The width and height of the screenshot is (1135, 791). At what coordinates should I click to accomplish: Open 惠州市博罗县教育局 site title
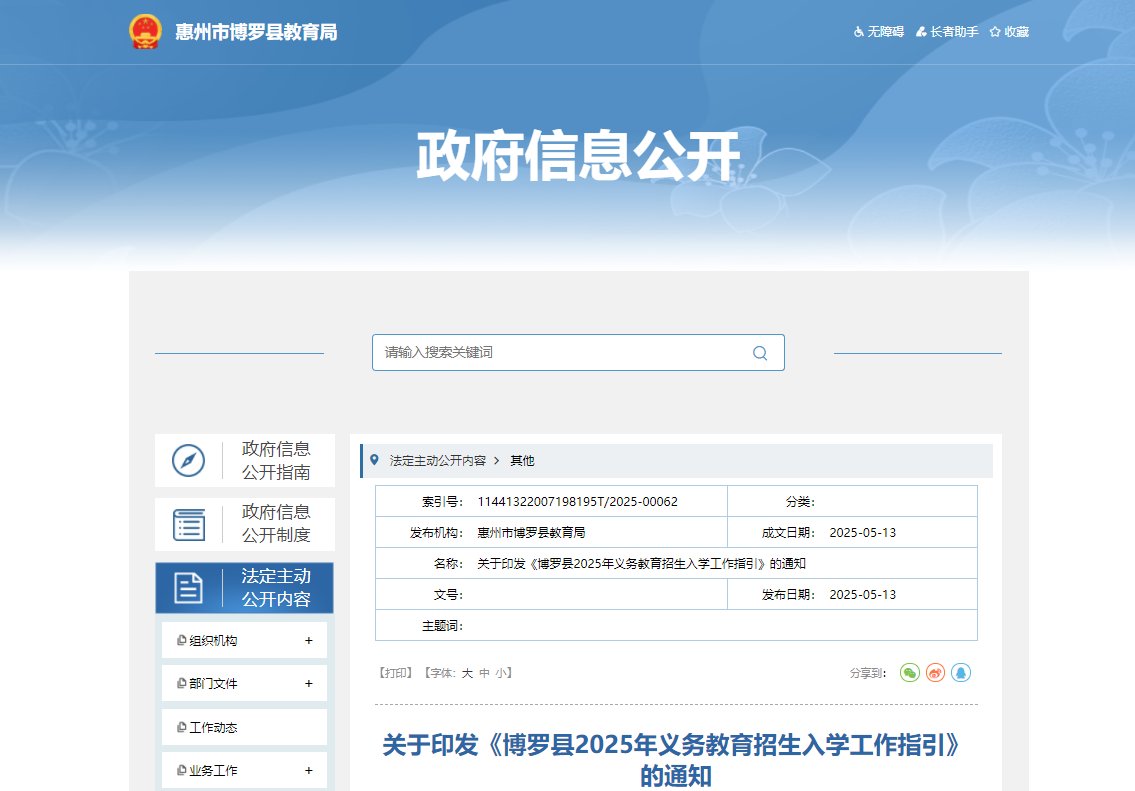click(256, 32)
